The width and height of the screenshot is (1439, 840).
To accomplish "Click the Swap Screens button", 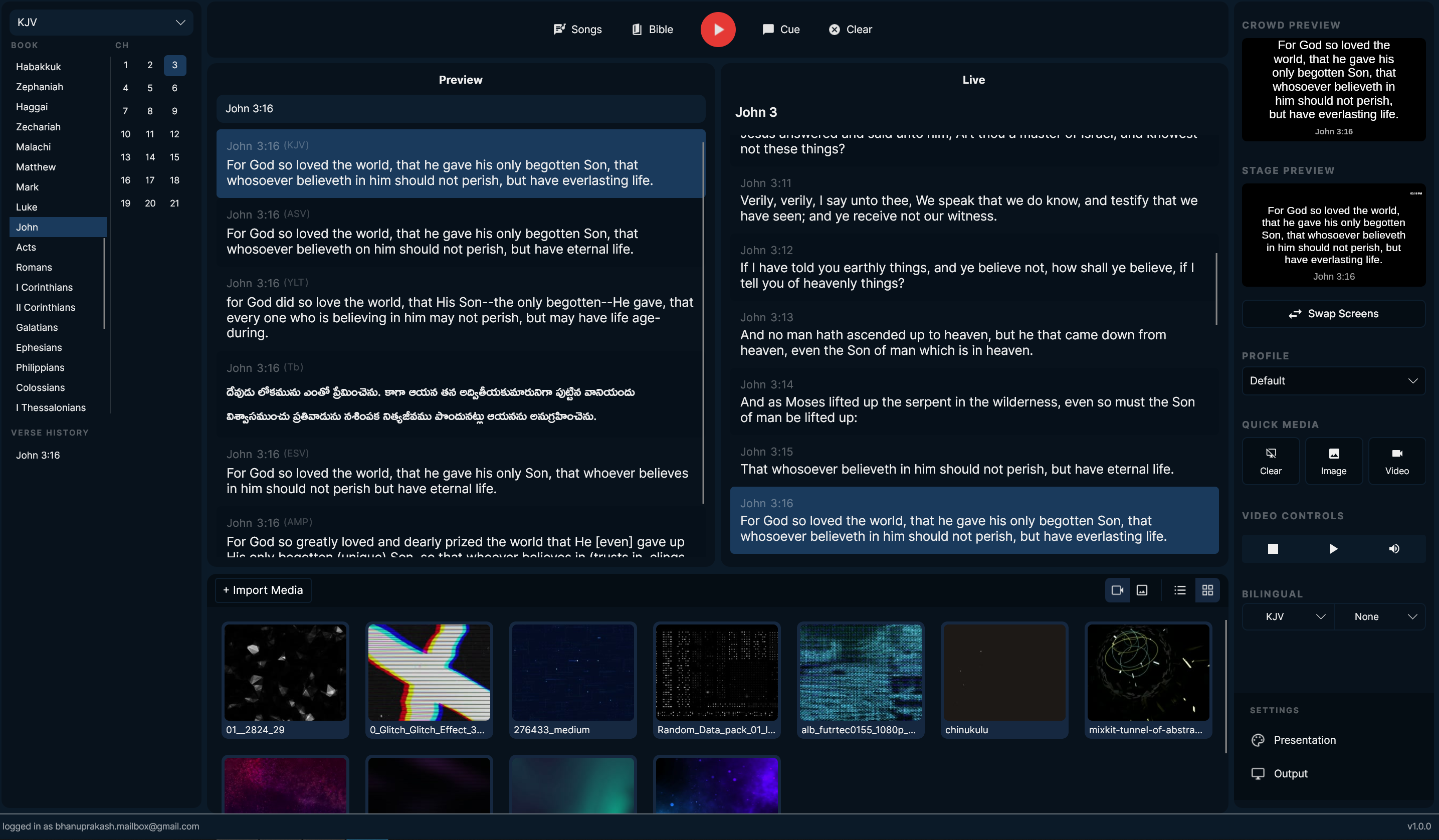I will click(x=1333, y=314).
